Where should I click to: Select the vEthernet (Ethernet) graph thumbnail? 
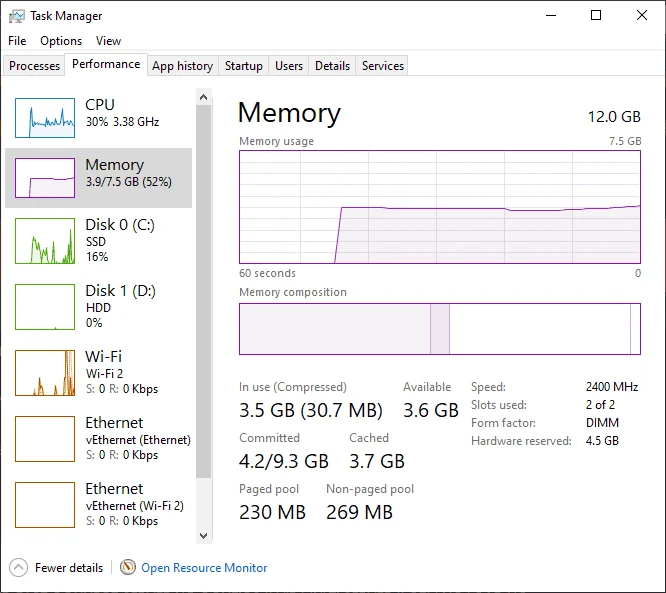coord(45,439)
